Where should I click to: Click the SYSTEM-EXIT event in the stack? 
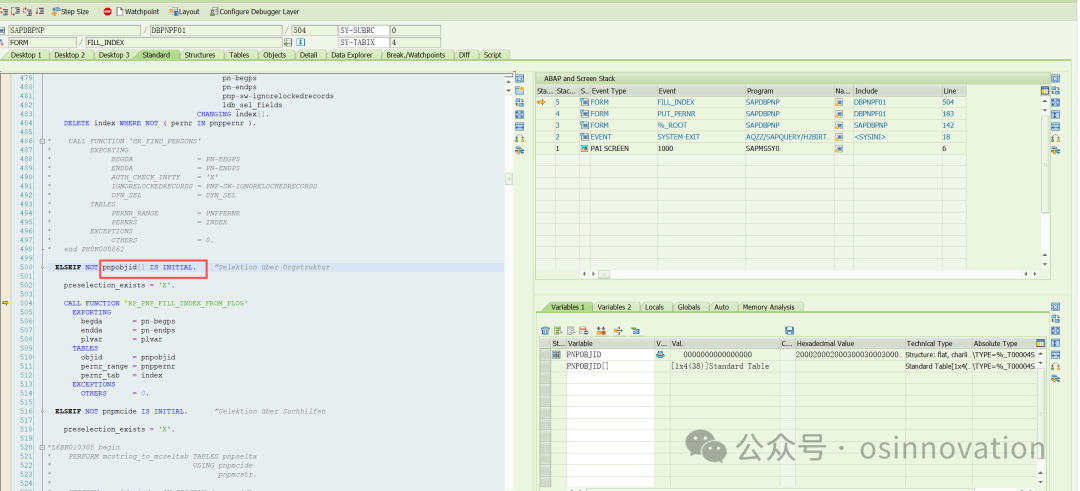pyautogui.click(x=678, y=137)
